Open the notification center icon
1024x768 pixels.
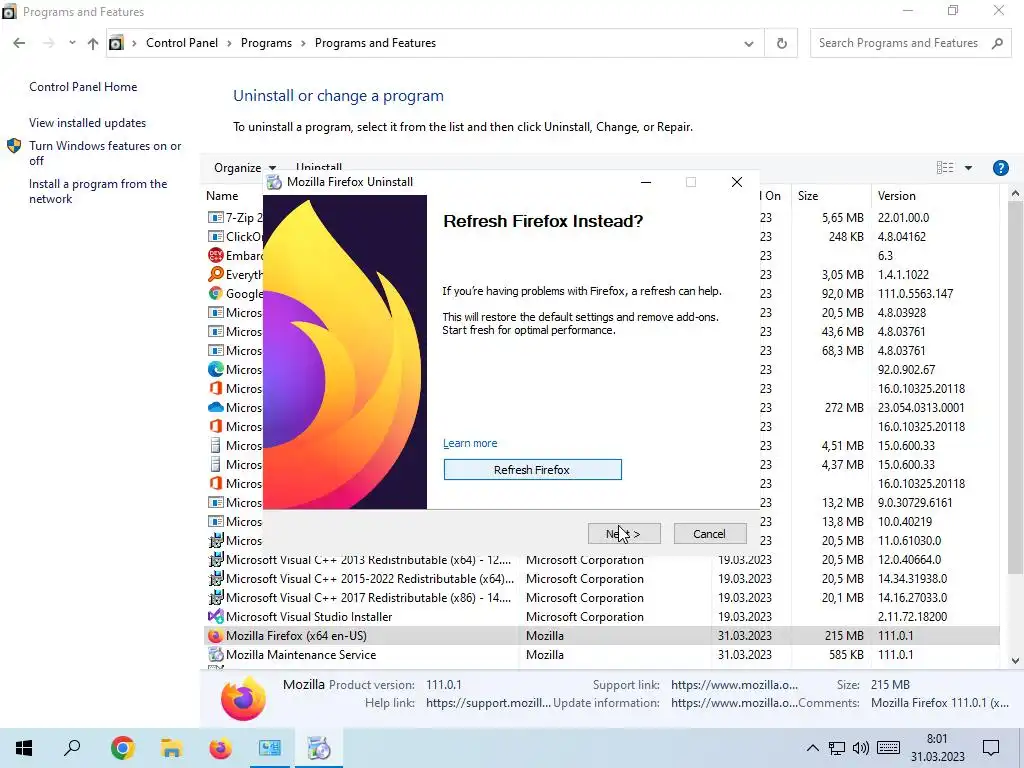point(991,748)
